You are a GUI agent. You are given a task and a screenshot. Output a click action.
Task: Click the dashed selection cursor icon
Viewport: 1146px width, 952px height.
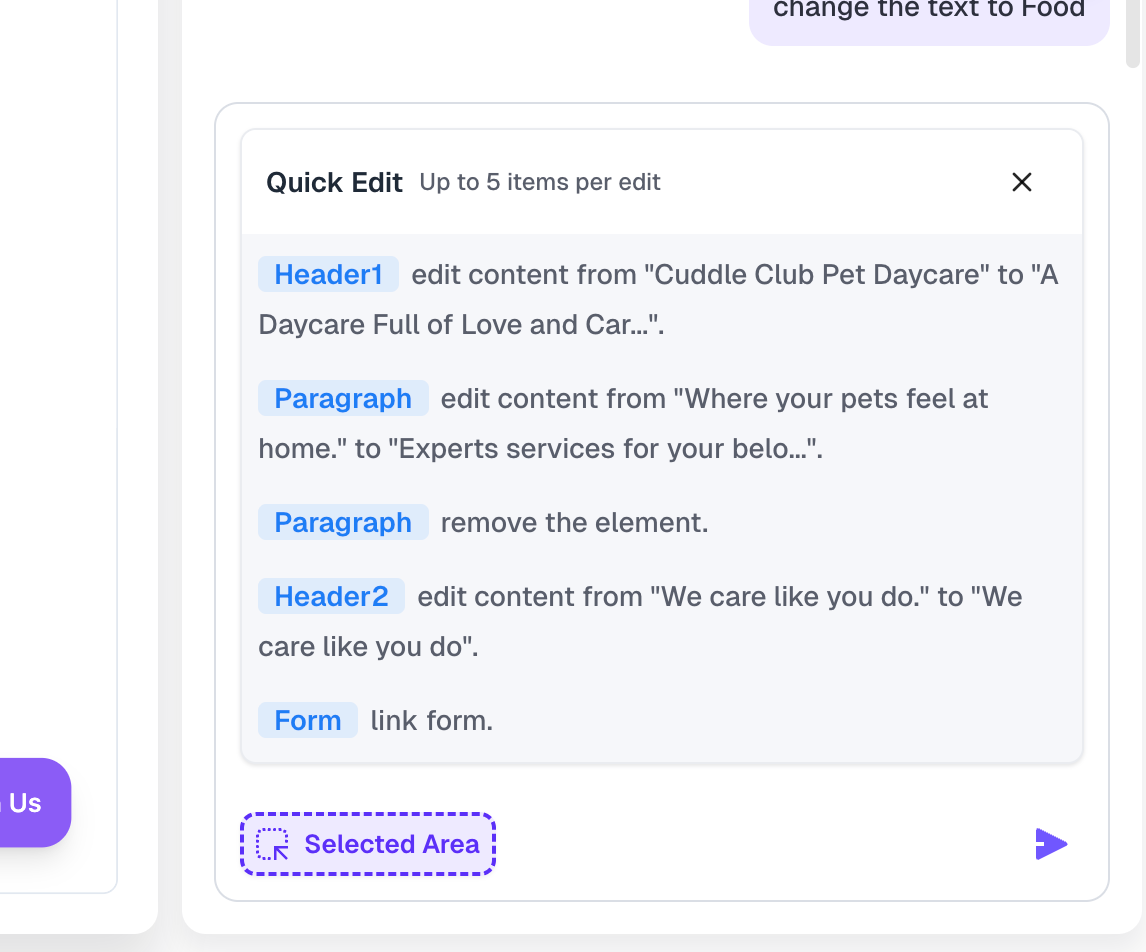tap(273, 844)
